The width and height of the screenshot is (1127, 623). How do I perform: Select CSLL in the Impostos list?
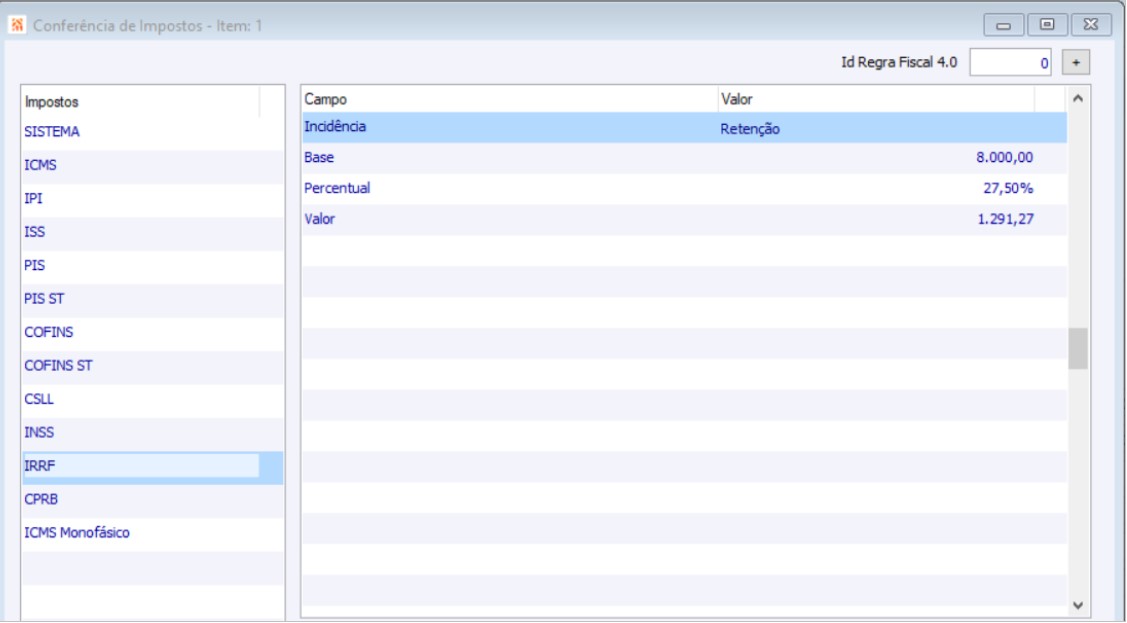[x=152, y=400]
